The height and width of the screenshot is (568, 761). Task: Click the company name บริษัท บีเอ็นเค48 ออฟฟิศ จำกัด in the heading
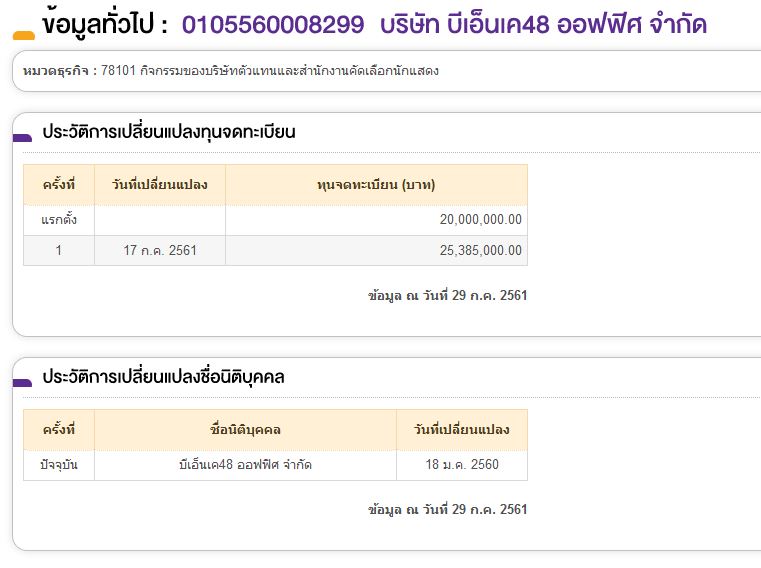[543, 24]
